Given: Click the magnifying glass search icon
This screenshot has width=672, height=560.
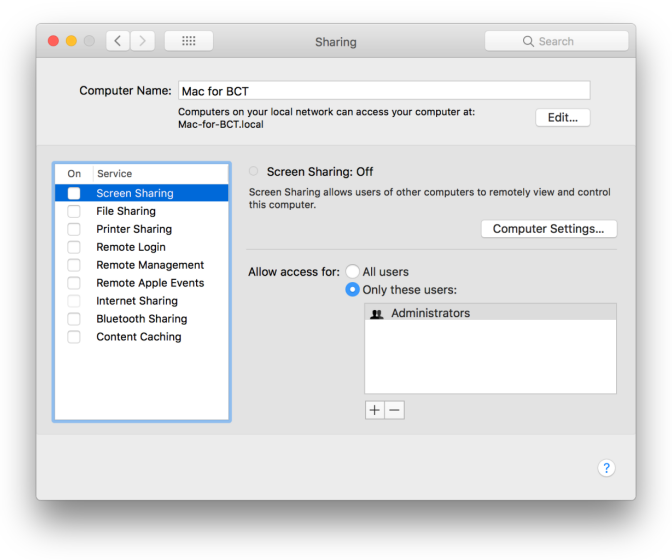Looking at the screenshot, I should [528, 41].
